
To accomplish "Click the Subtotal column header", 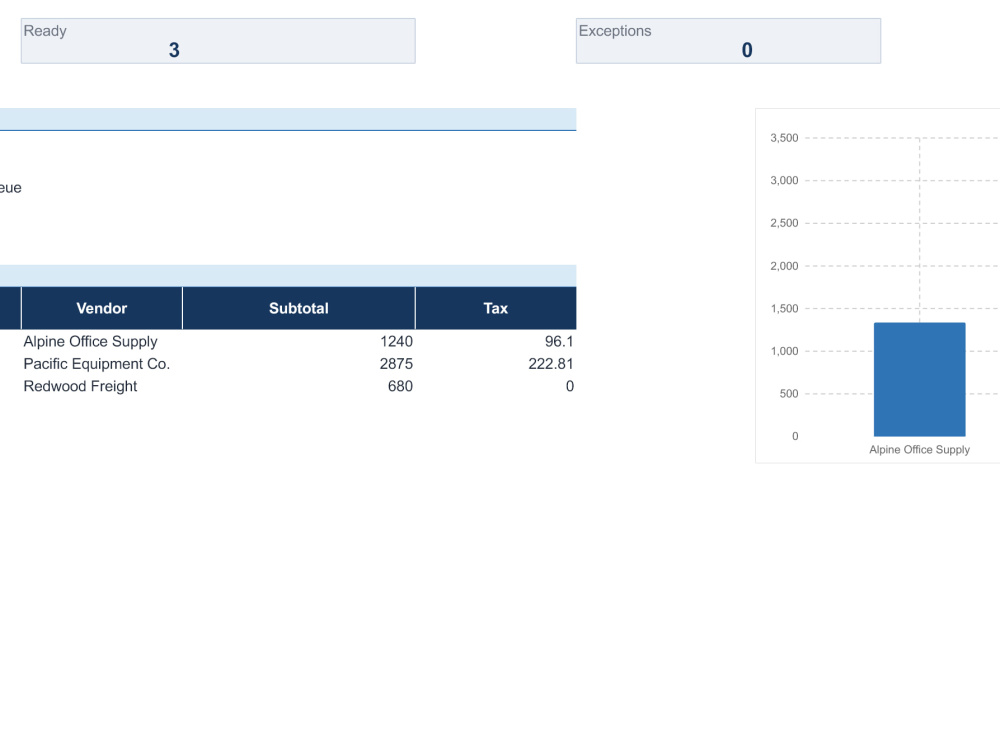I will 298,308.
